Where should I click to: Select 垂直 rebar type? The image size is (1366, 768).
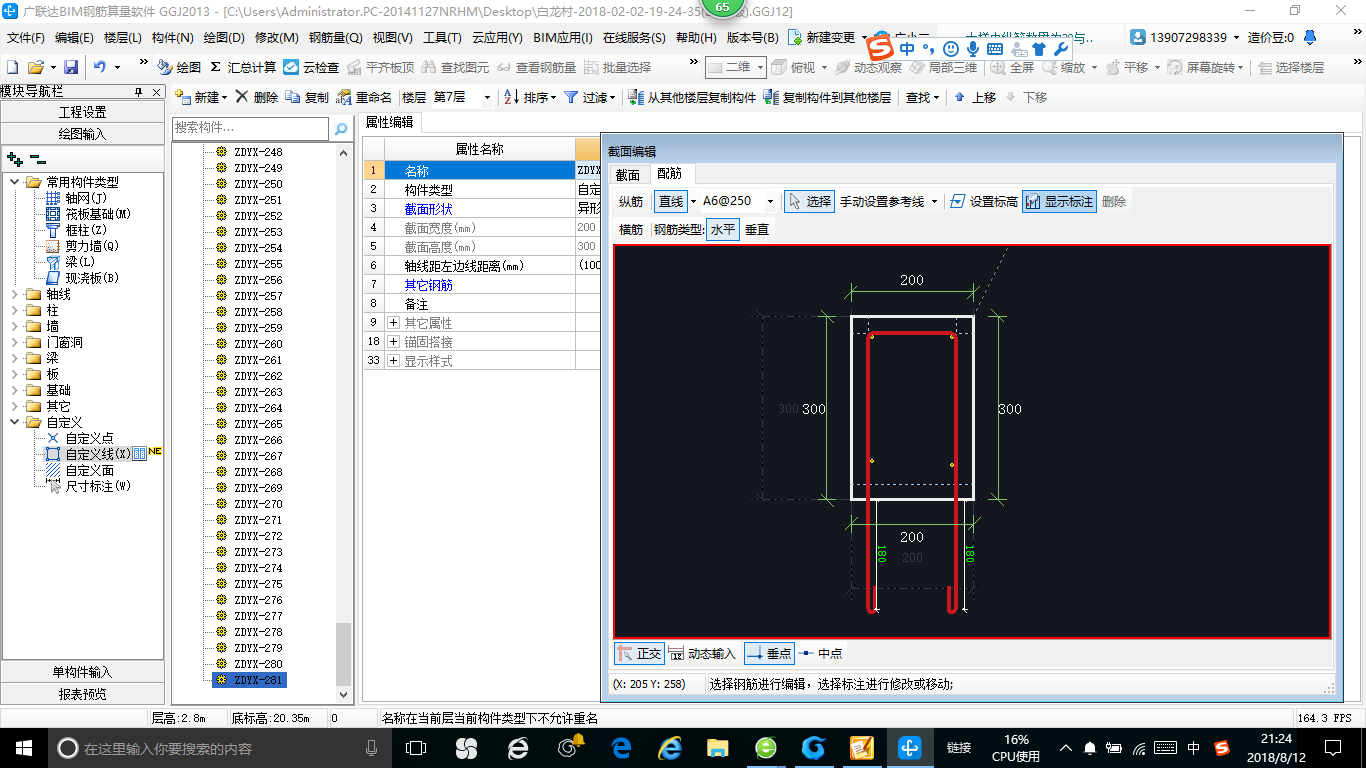point(757,229)
